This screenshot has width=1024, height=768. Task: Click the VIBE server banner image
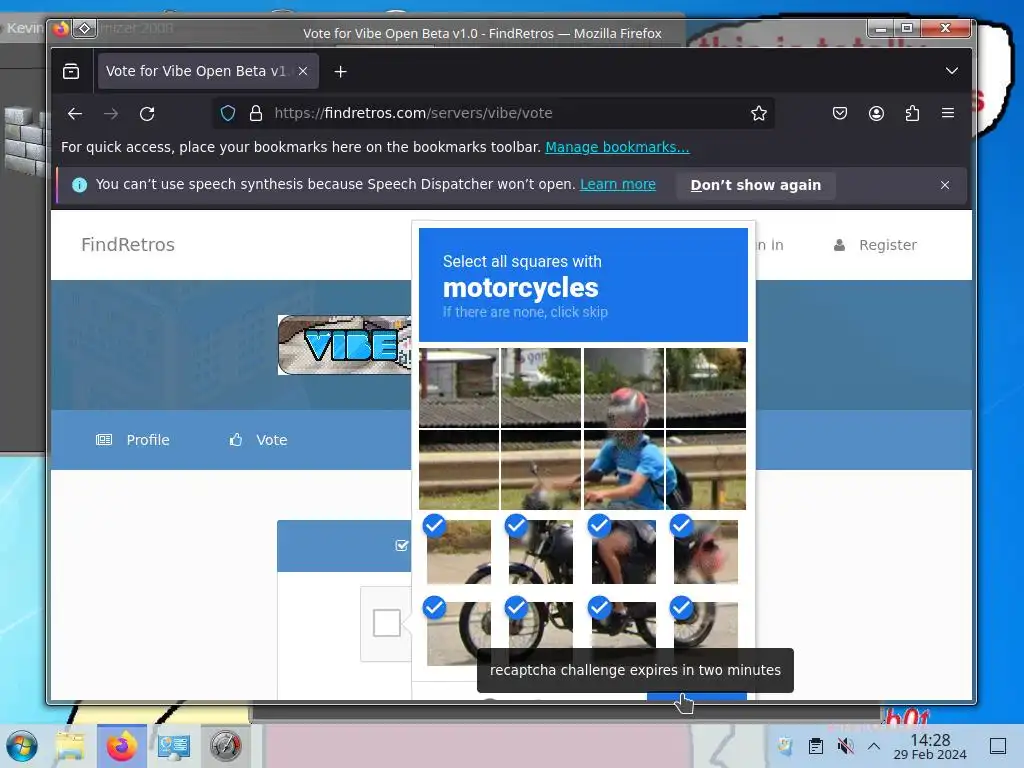coord(344,345)
